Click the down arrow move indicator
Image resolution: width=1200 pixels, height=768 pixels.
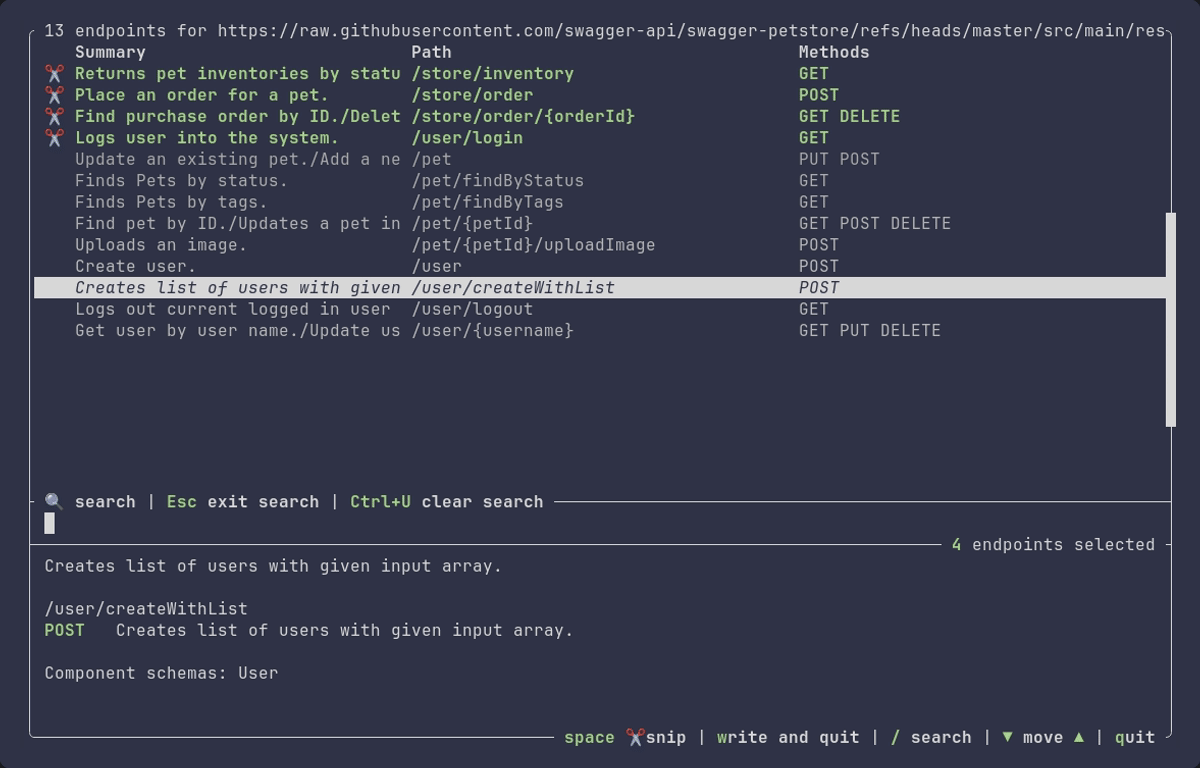tap(1007, 738)
